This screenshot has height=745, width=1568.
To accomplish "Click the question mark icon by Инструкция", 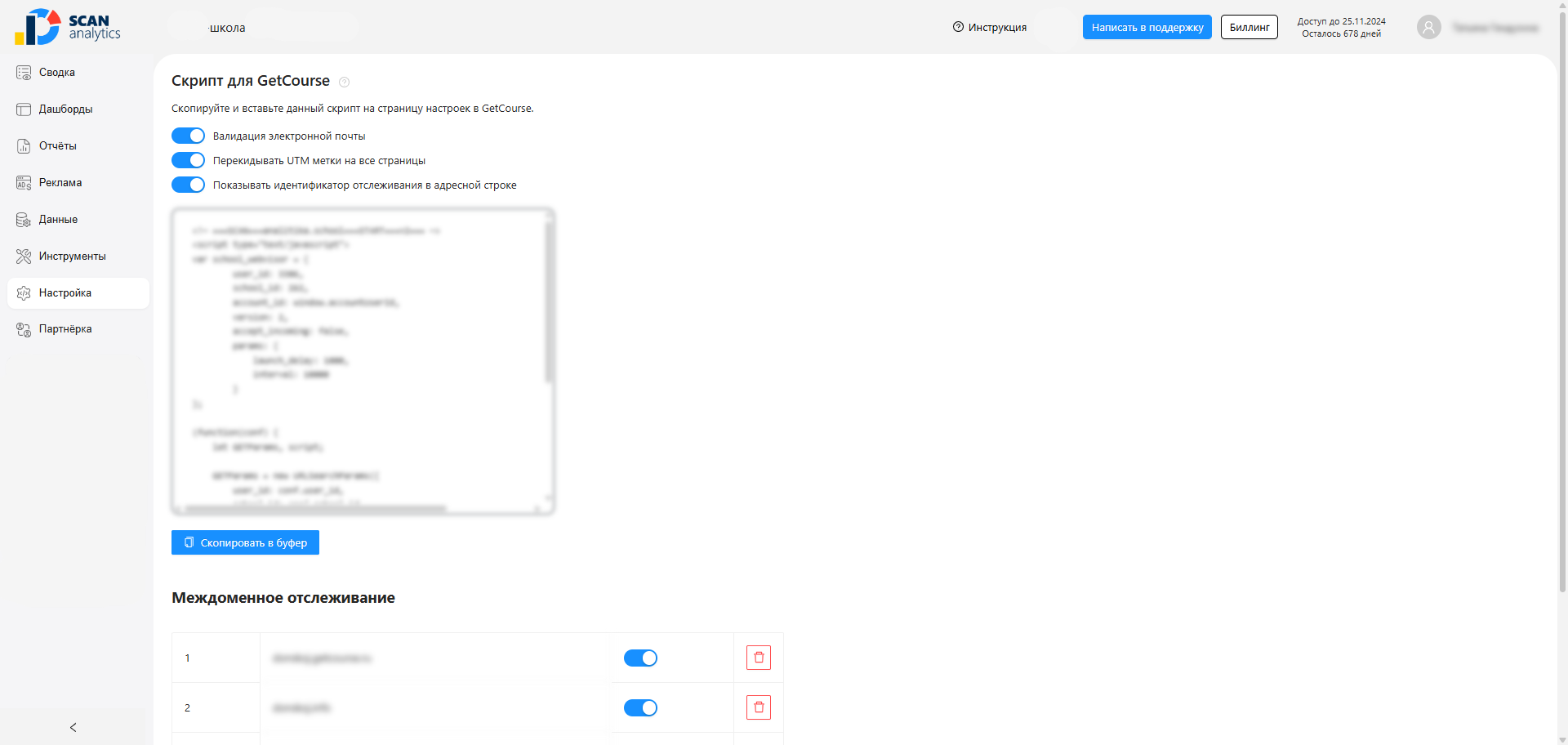I will (x=958, y=27).
